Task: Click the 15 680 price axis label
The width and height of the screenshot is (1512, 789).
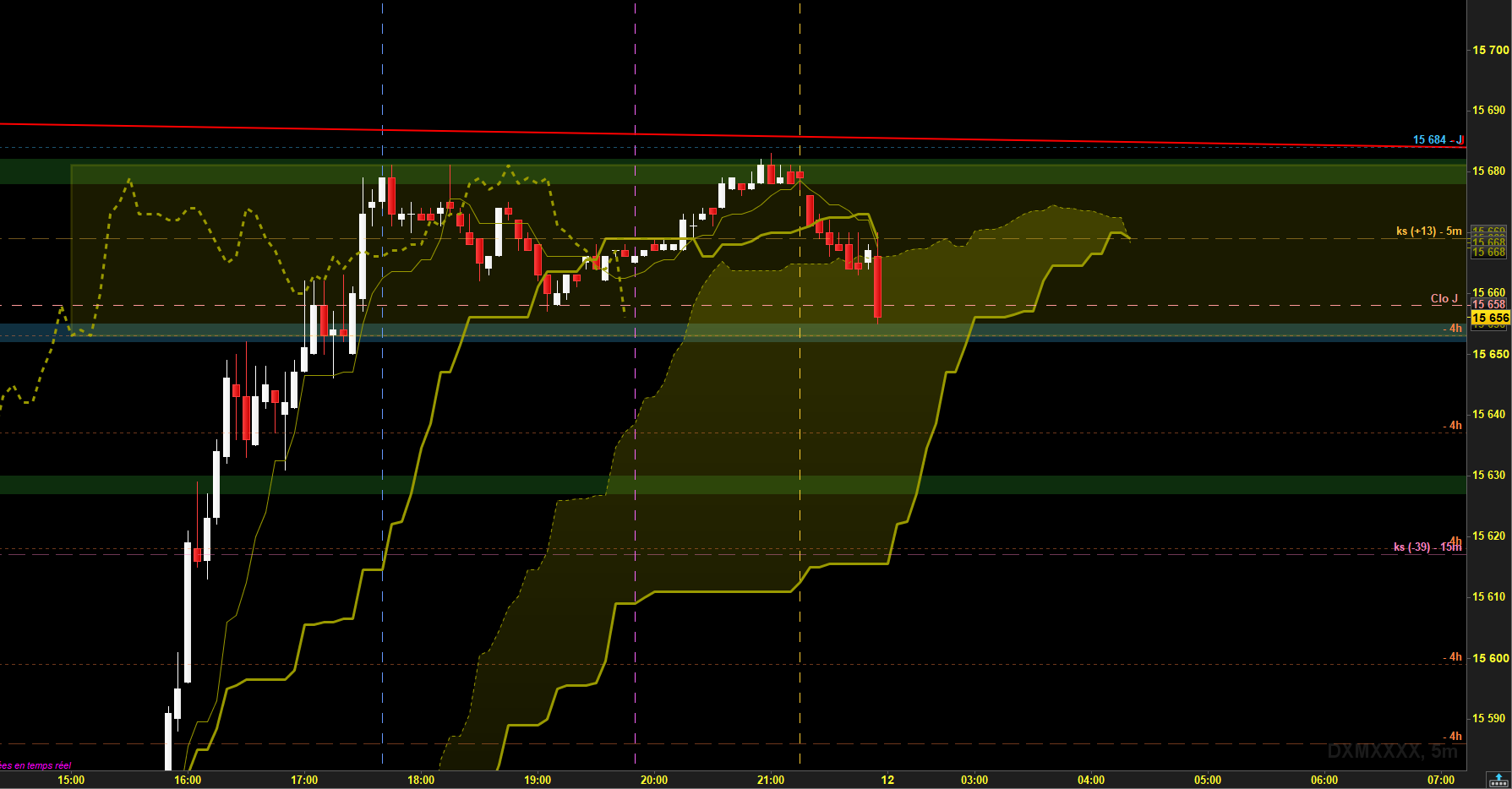Action: tap(1489, 171)
